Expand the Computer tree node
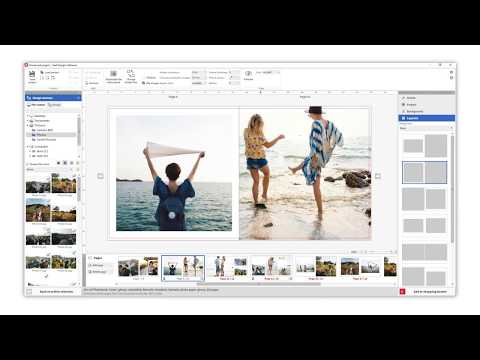Screen dimensions: 480x360 (x=28, y=147)
